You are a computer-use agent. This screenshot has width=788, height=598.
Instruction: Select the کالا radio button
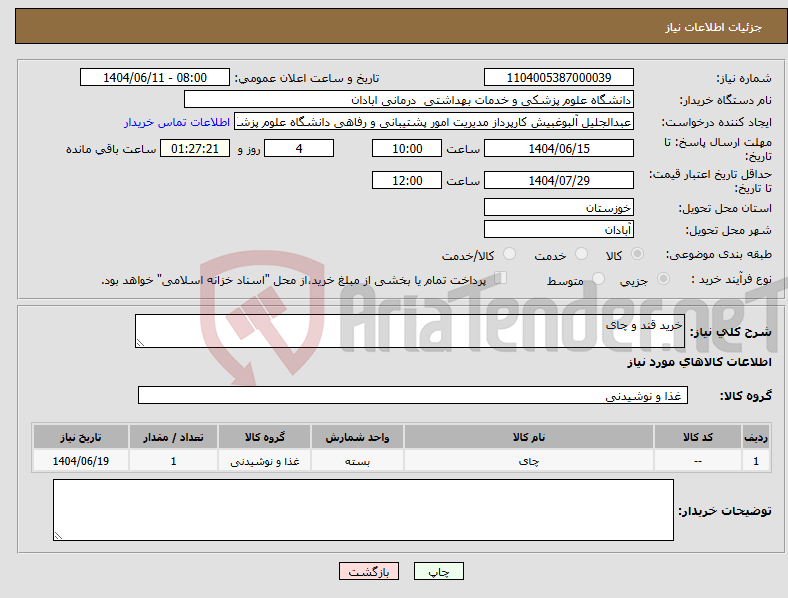637,254
